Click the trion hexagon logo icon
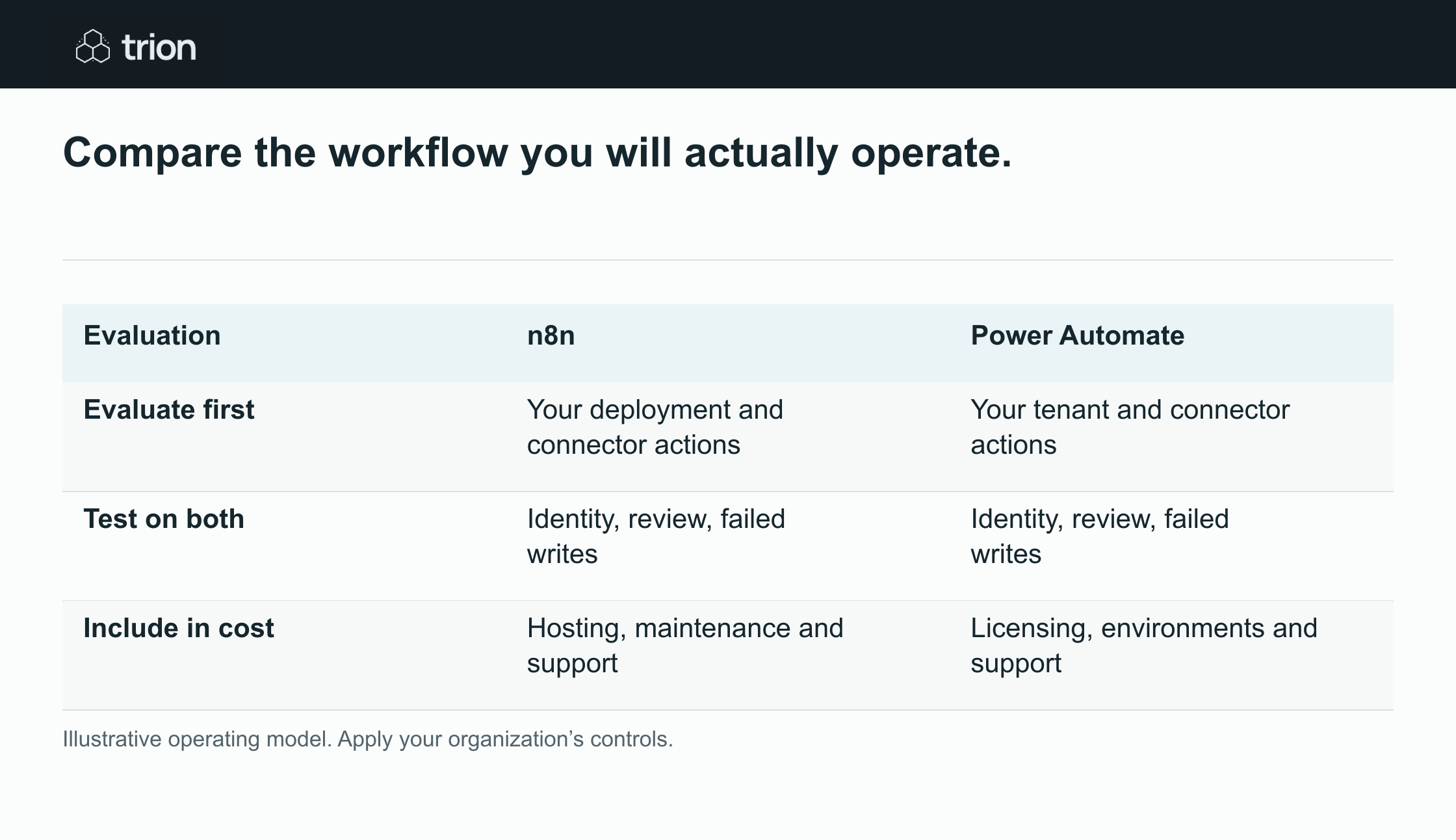This screenshot has width=1456, height=840. pyautogui.click(x=93, y=46)
